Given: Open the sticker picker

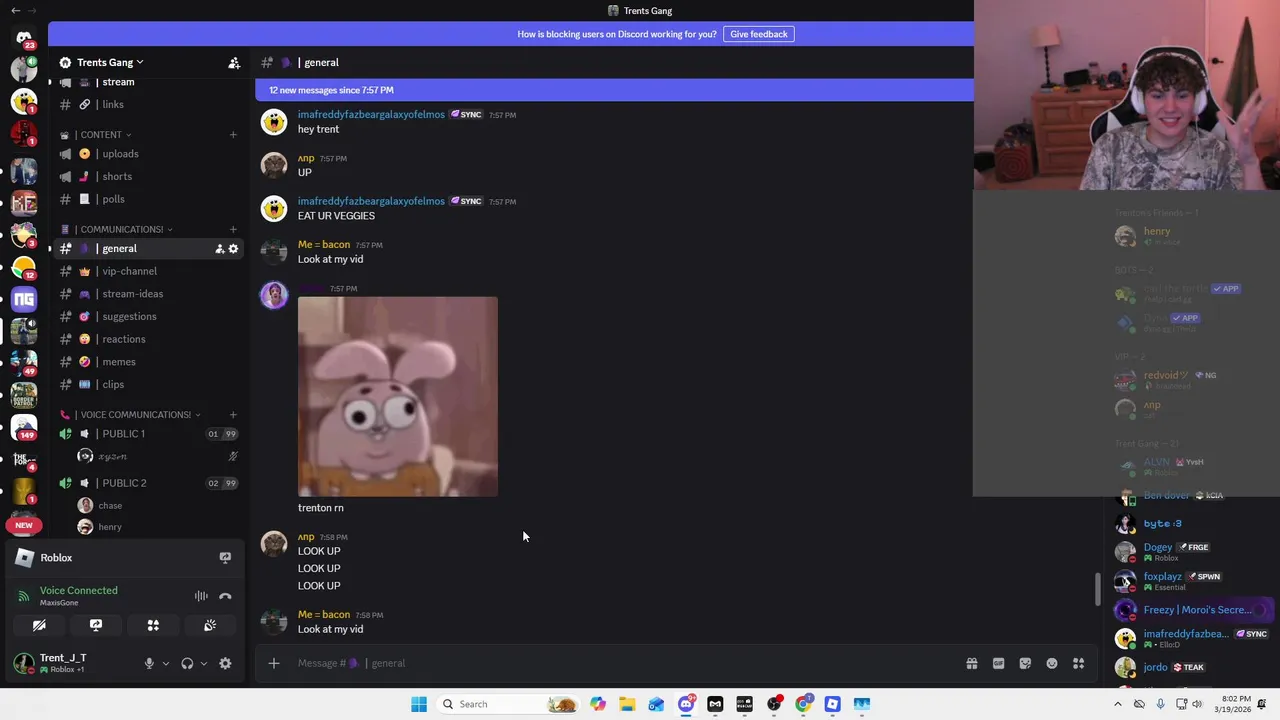Looking at the screenshot, I should point(1025,663).
